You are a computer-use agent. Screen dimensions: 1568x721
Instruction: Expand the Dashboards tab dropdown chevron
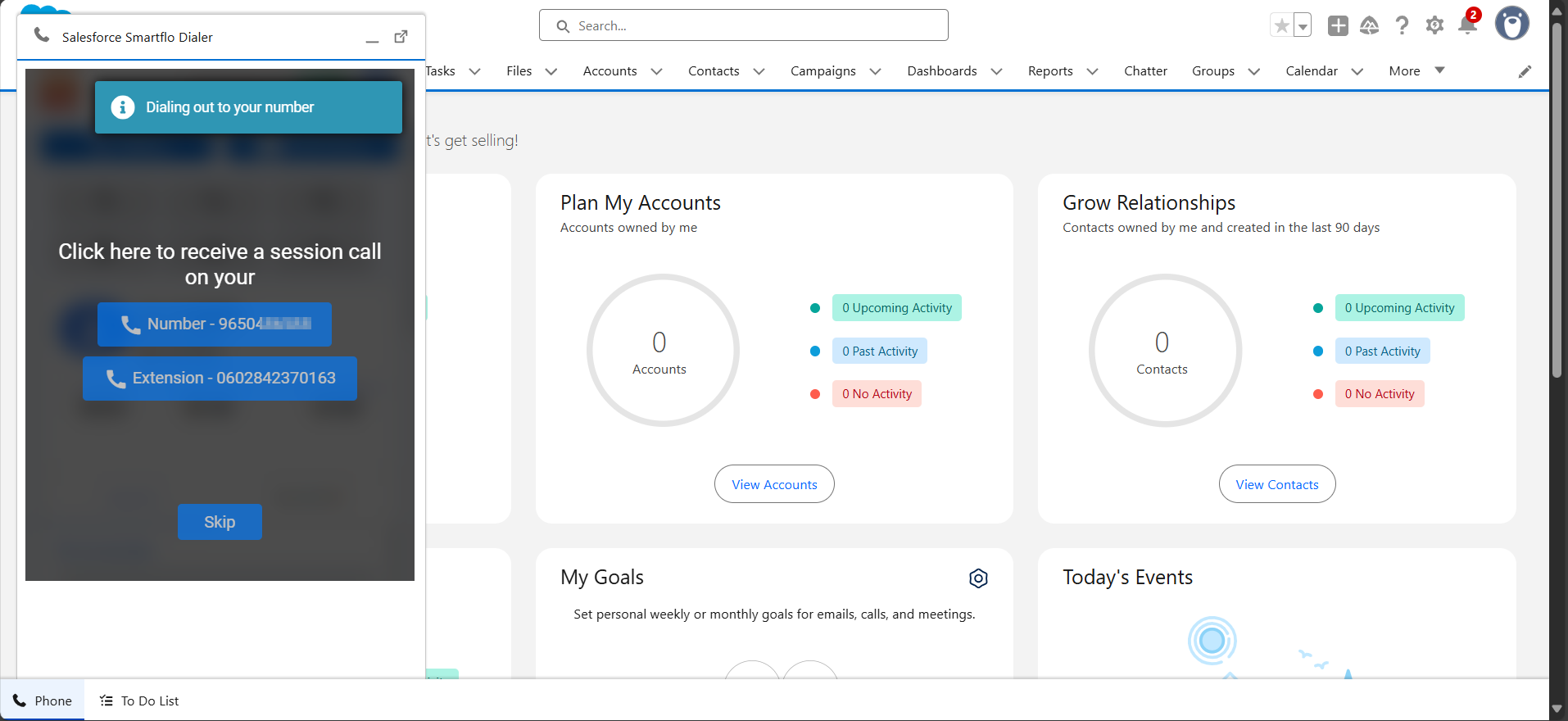pyautogui.click(x=996, y=71)
